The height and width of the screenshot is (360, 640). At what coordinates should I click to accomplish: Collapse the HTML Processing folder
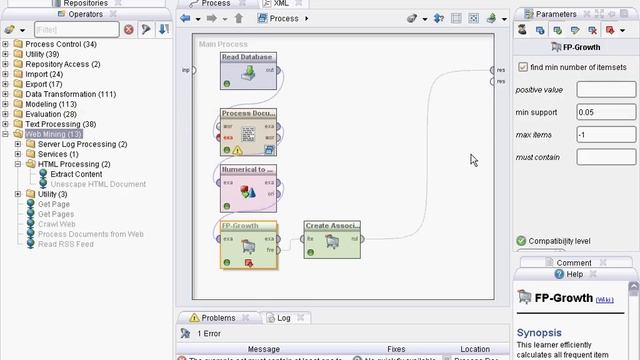pos(18,164)
